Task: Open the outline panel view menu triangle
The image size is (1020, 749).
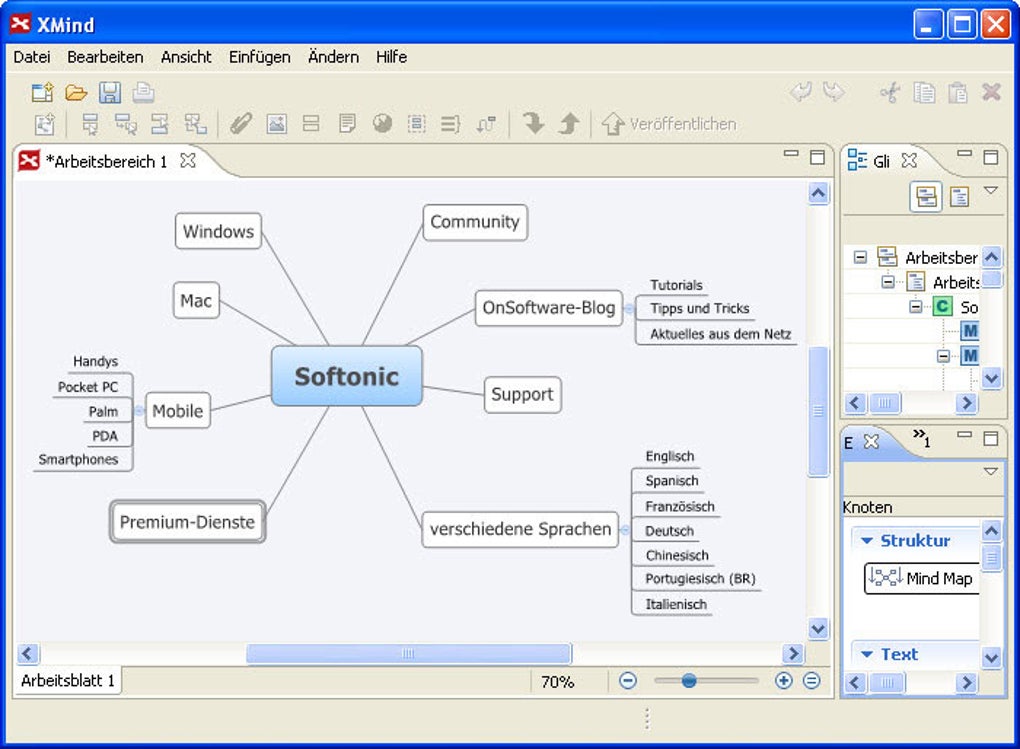Action: point(990,190)
